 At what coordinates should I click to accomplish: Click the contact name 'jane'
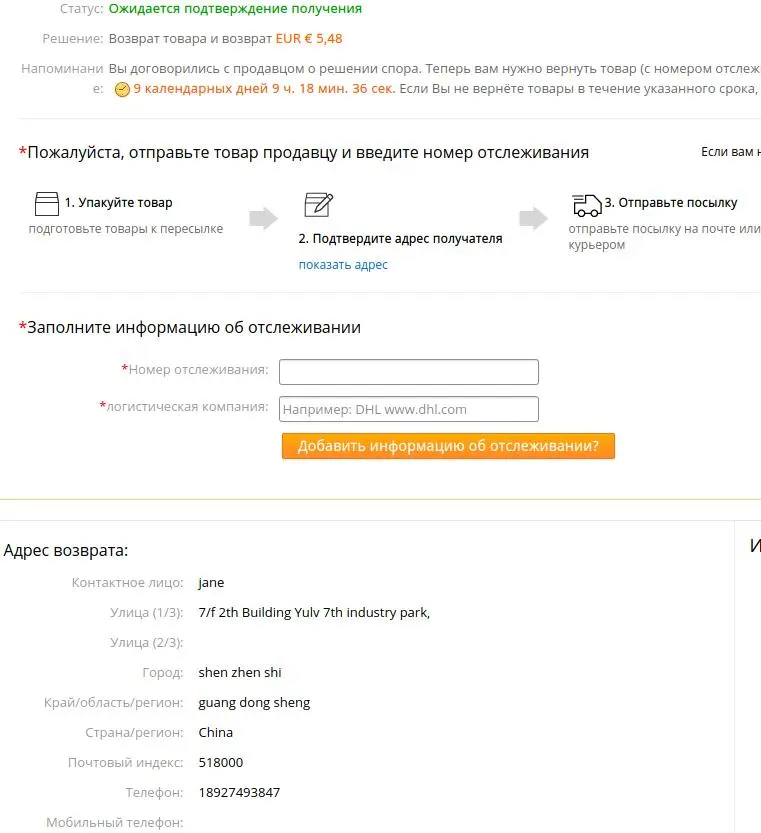[211, 583]
